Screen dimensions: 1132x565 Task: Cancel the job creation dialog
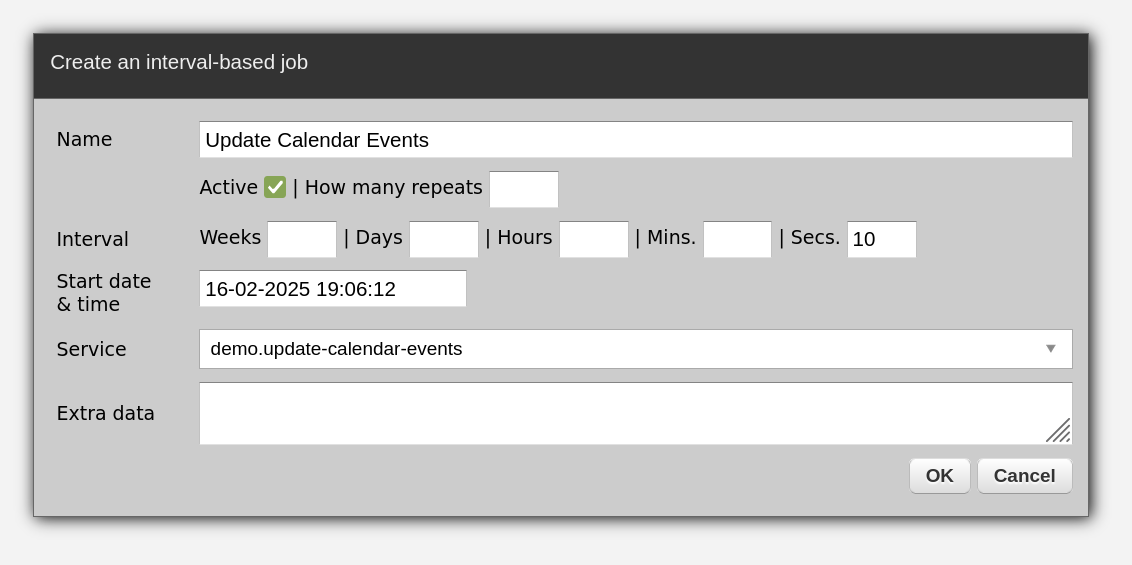click(1024, 476)
